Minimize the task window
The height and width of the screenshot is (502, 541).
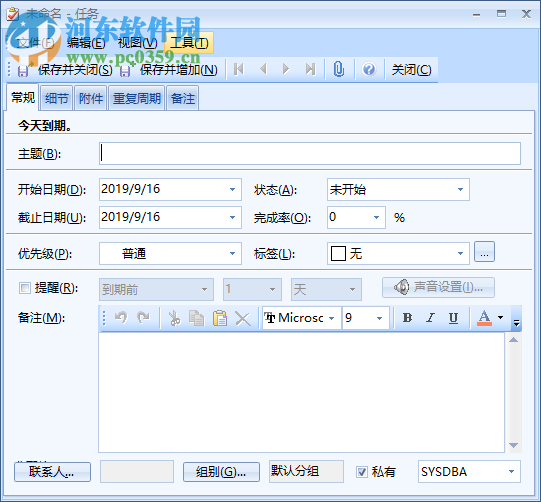[476, 14]
